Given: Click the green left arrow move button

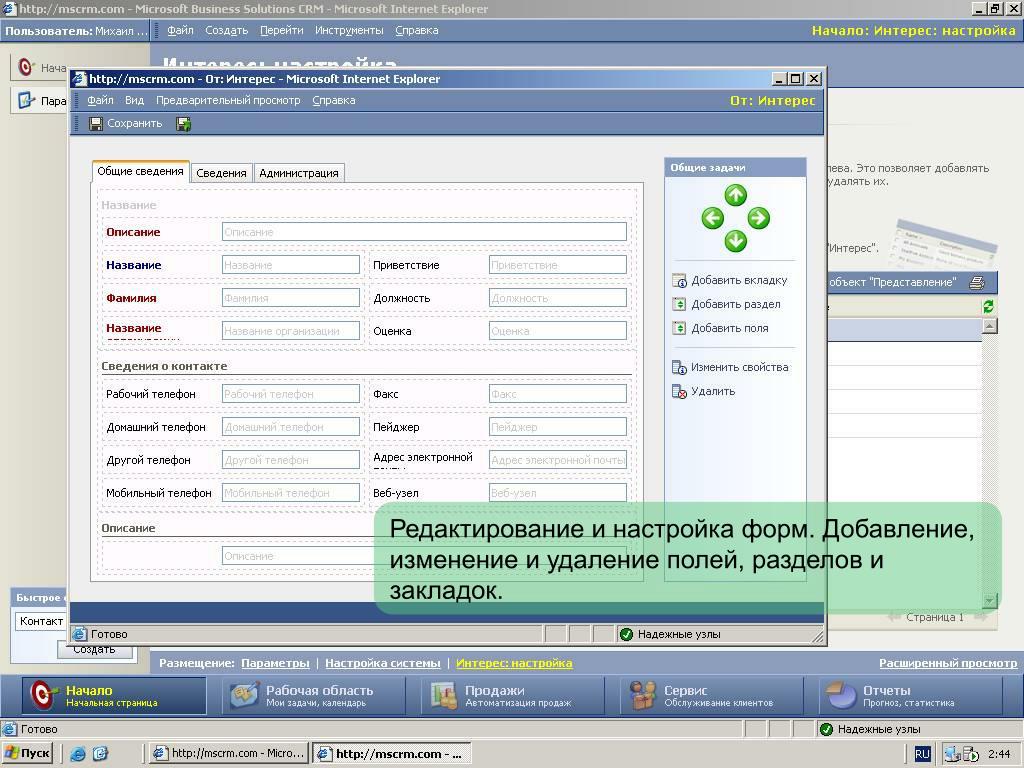Looking at the screenshot, I should click(x=712, y=218).
